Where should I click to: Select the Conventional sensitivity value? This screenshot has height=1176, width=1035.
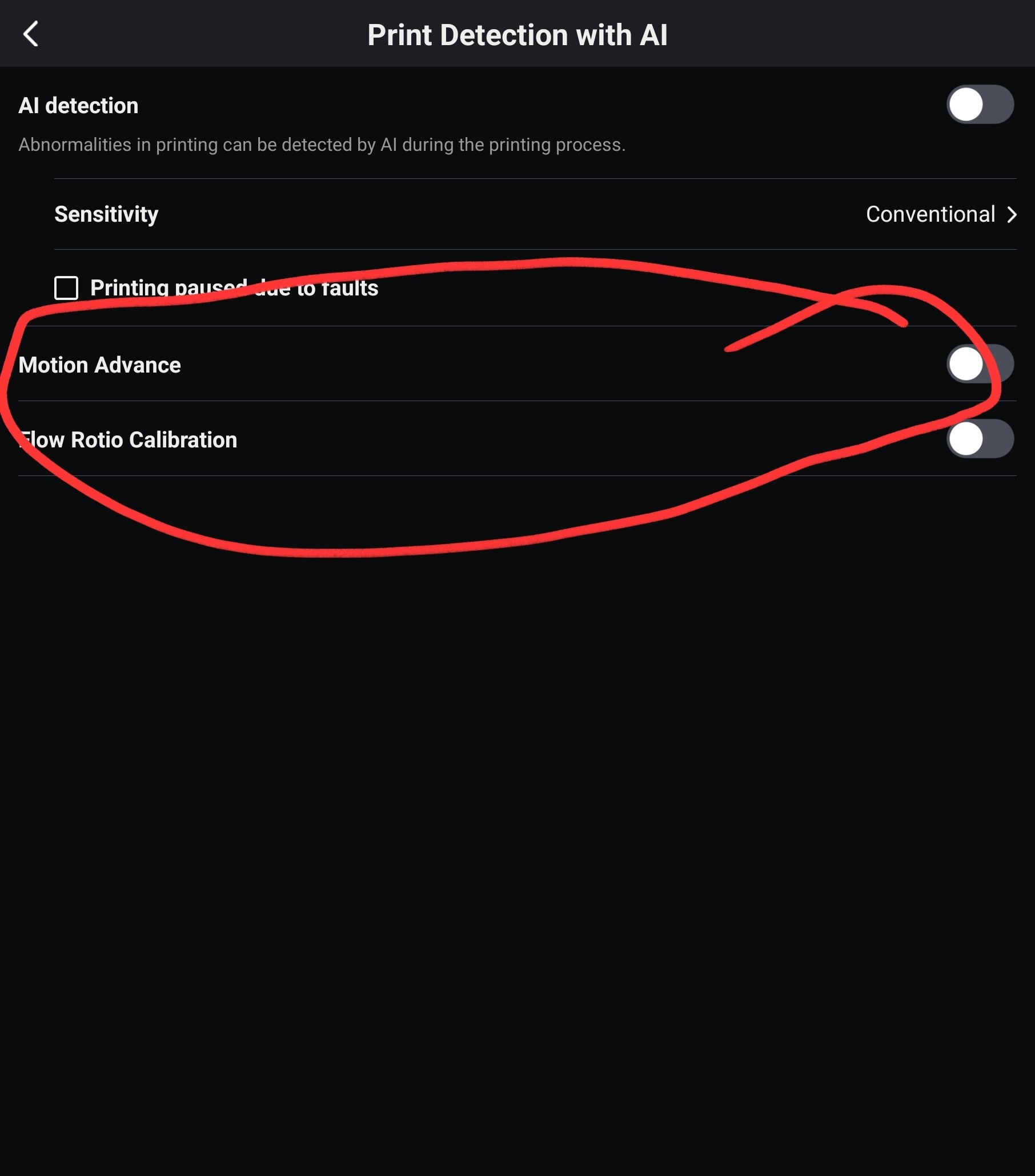pos(930,215)
